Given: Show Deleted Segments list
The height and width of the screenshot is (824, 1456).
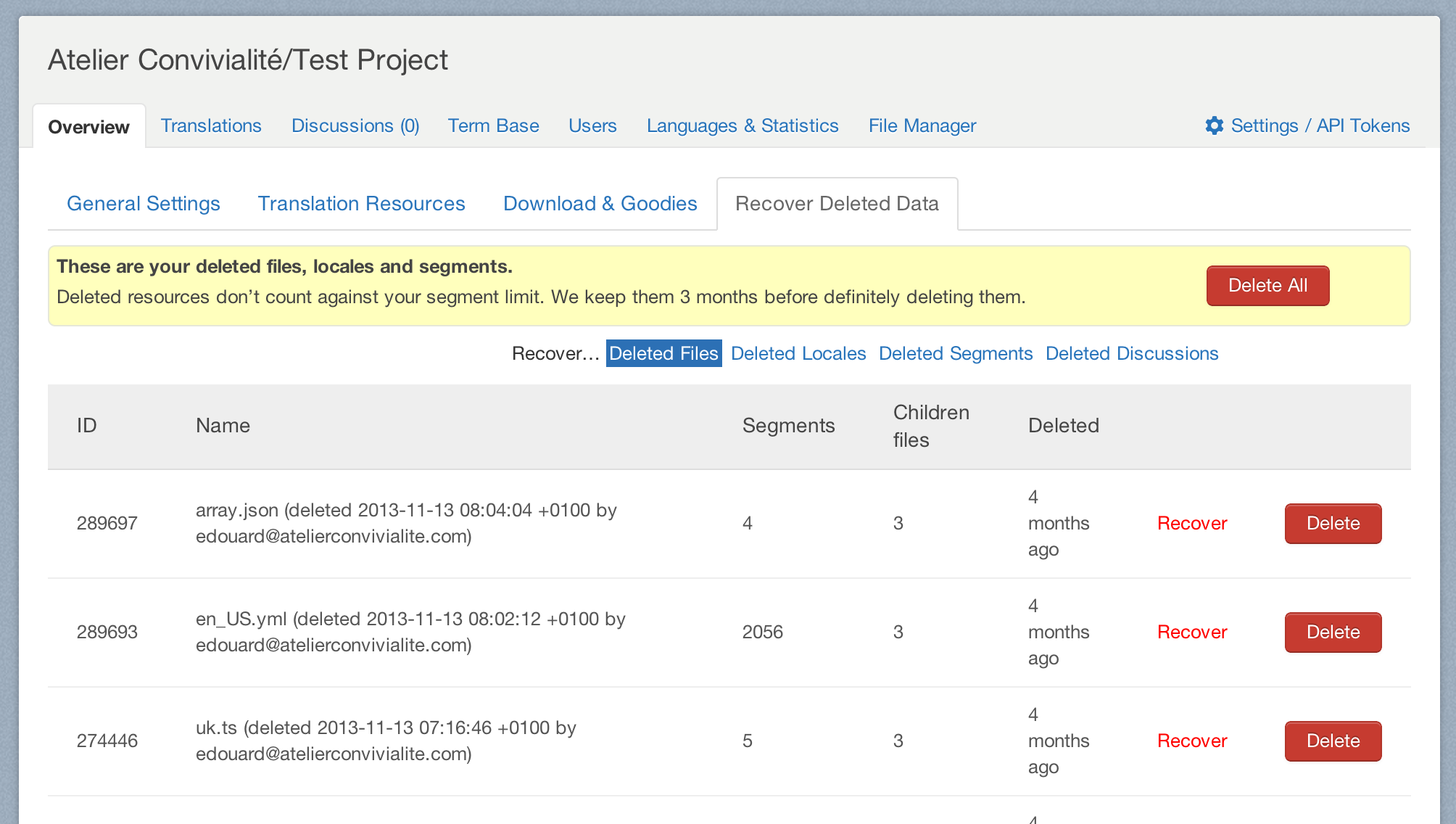Looking at the screenshot, I should 956,353.
